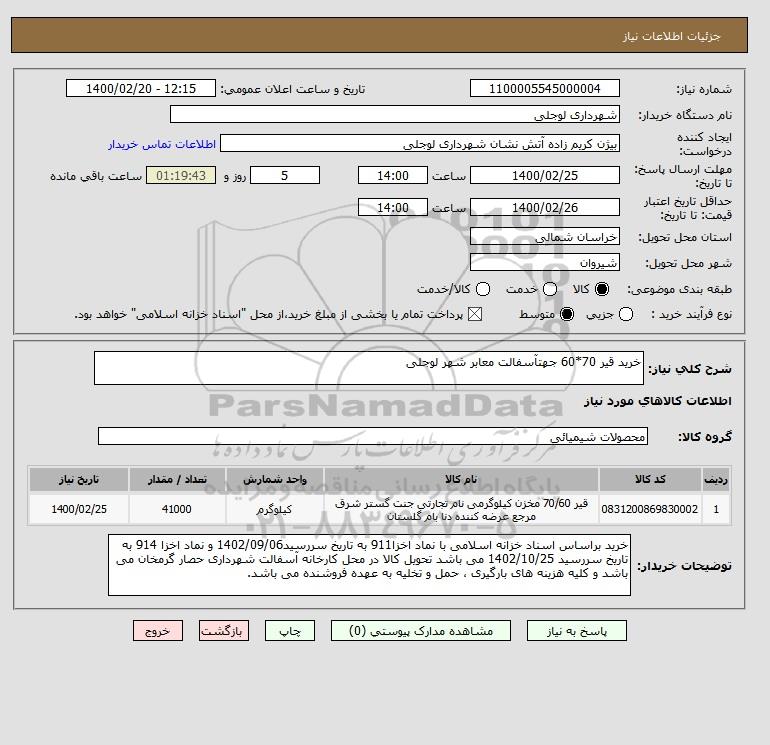Open the اطلاعات تماس خریدار link
Screen dimensions: 770x745
[x=162, y=144]
